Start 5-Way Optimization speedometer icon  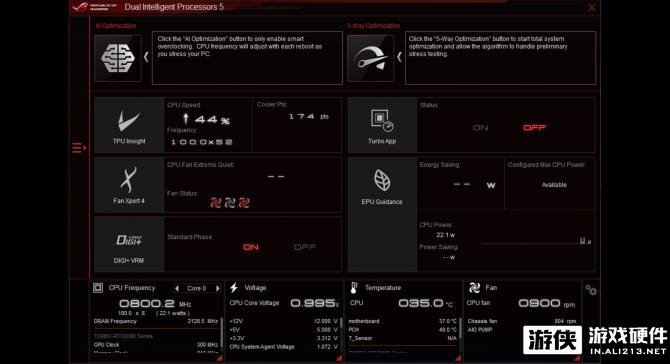(370, 58)
